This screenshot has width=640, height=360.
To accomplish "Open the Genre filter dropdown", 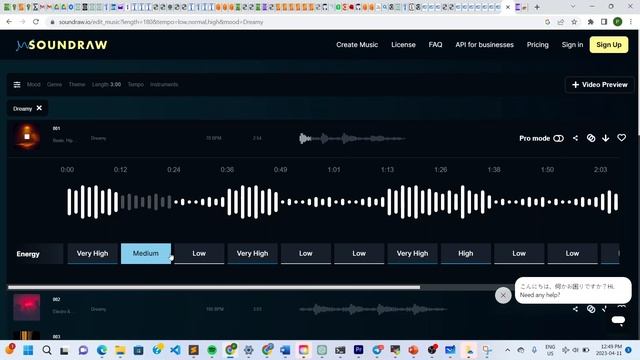I will [x=54, y=84].
